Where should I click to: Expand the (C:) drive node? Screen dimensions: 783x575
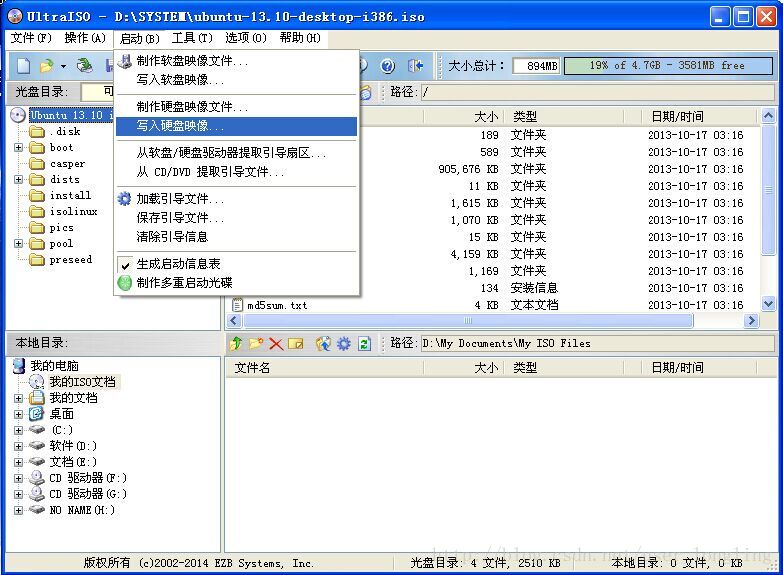[x=18, y=430]
